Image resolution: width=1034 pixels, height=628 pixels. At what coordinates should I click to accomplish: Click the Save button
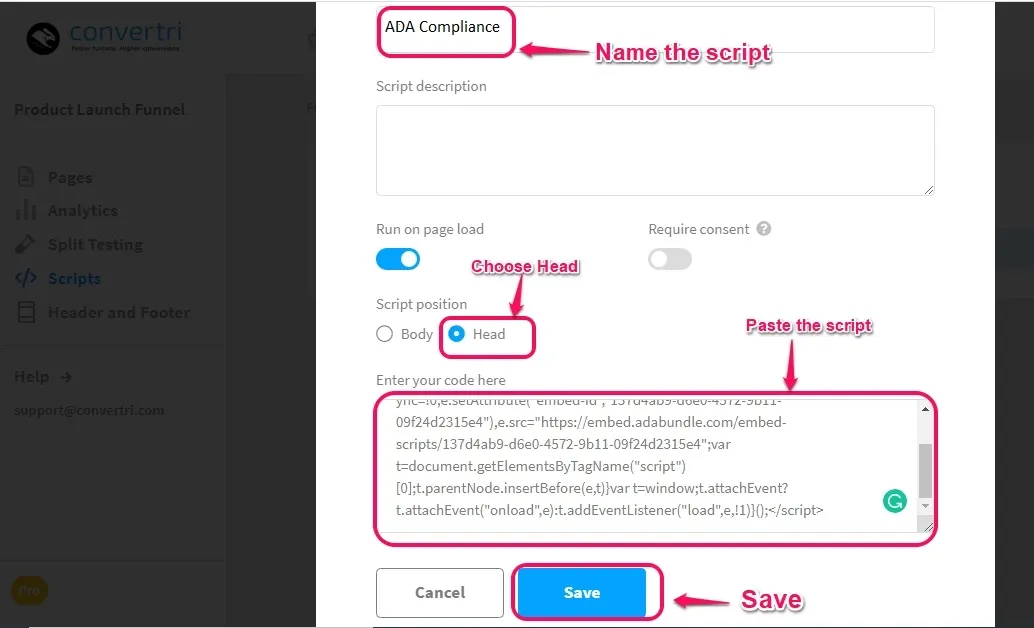582,592
